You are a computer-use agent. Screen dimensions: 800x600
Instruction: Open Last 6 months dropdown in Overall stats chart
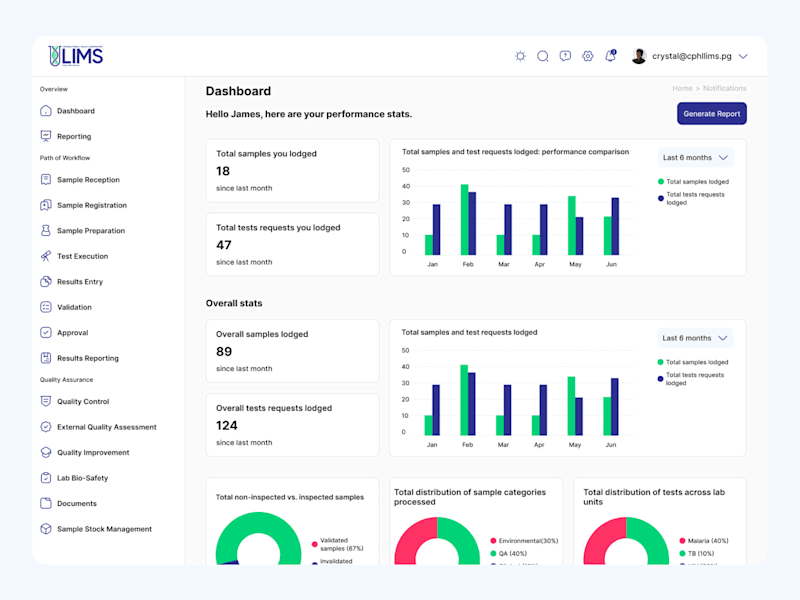click(695, 338)
